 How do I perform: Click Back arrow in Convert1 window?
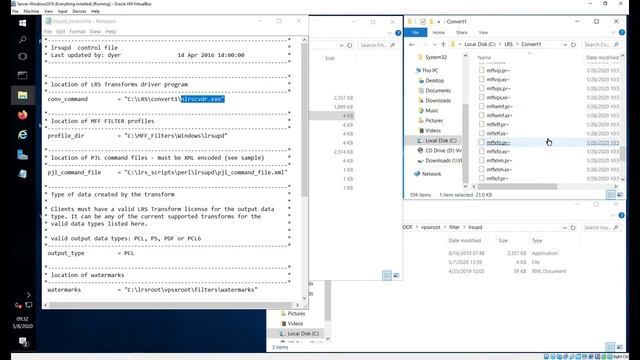click(412, 44)
